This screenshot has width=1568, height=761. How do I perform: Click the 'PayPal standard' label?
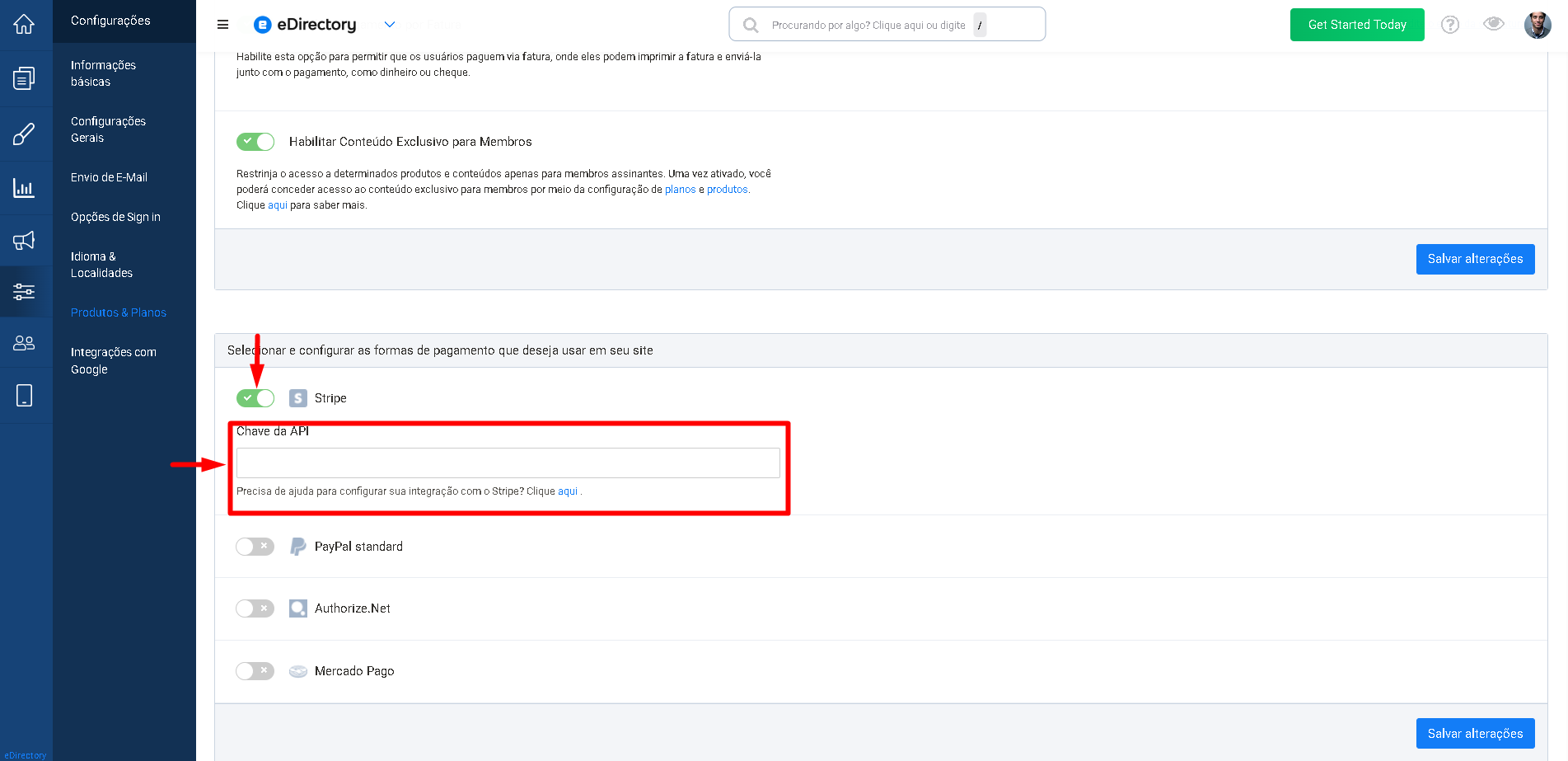(x=358, y=547)
